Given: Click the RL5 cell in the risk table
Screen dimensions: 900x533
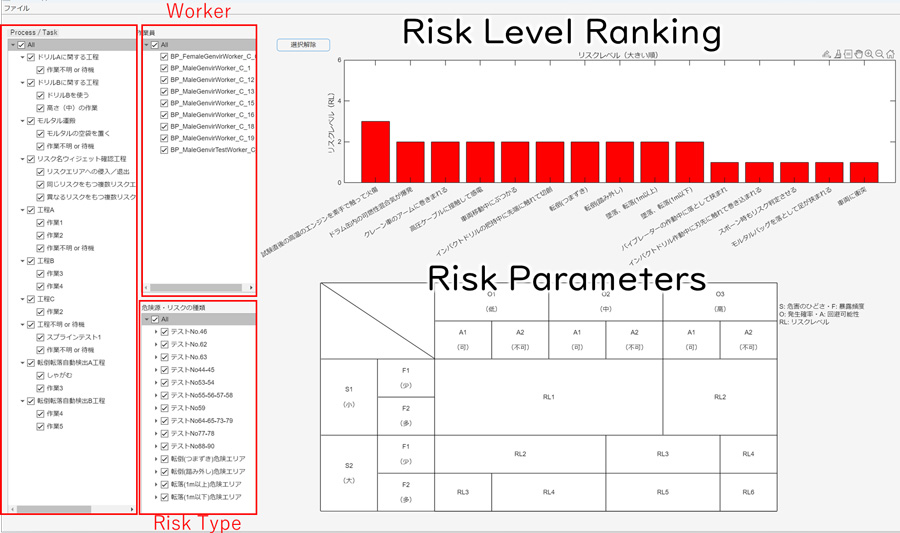Looking at the screenshot, I should 662,492.
